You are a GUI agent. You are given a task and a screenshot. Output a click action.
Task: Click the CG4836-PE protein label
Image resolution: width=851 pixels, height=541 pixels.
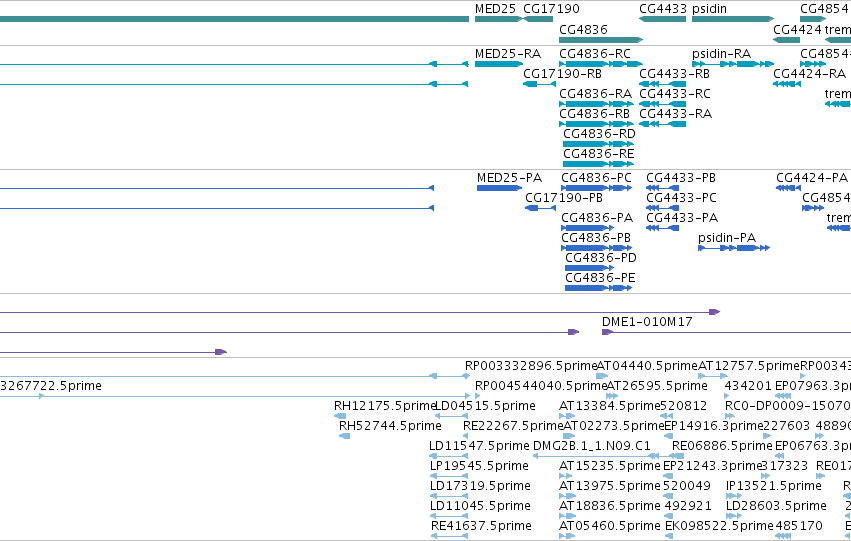600,278
